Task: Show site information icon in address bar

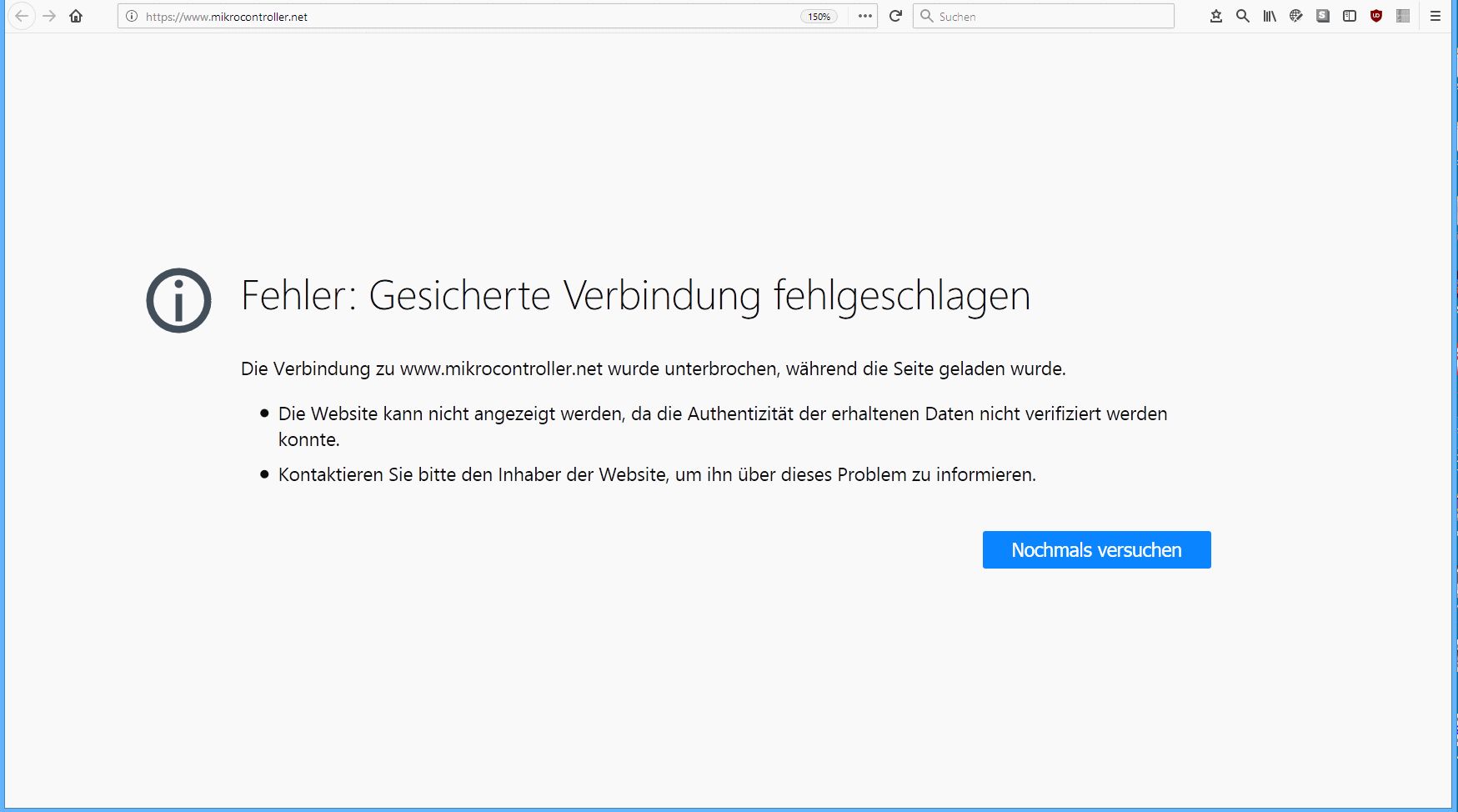Action: (132, 17)
